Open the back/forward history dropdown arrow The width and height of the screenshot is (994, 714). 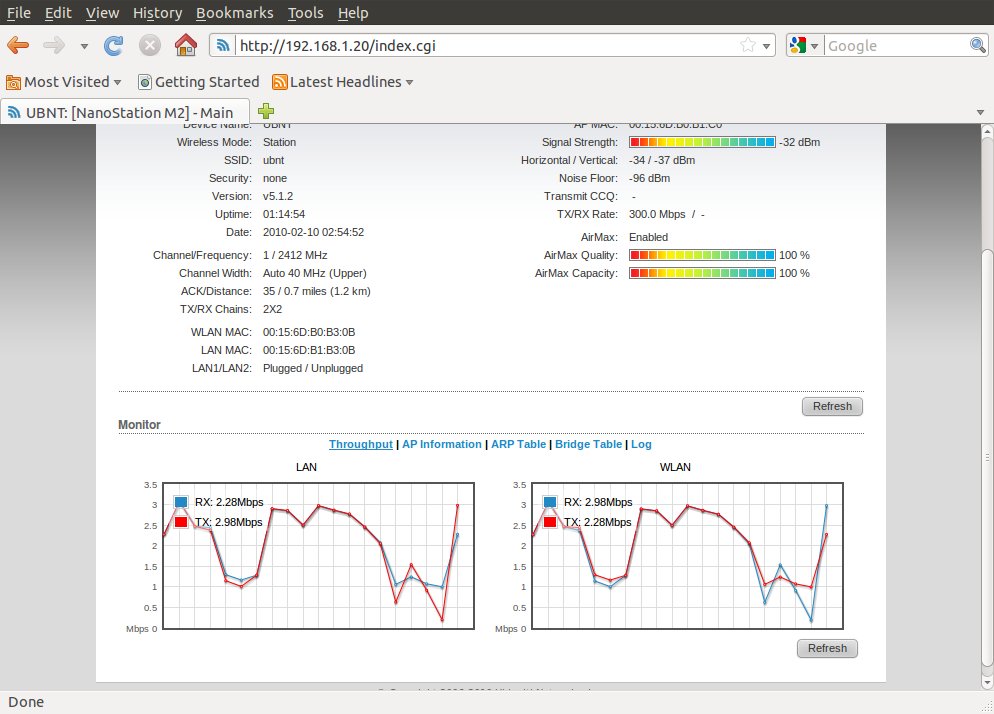pyautogui.click(x=84, y=46)
